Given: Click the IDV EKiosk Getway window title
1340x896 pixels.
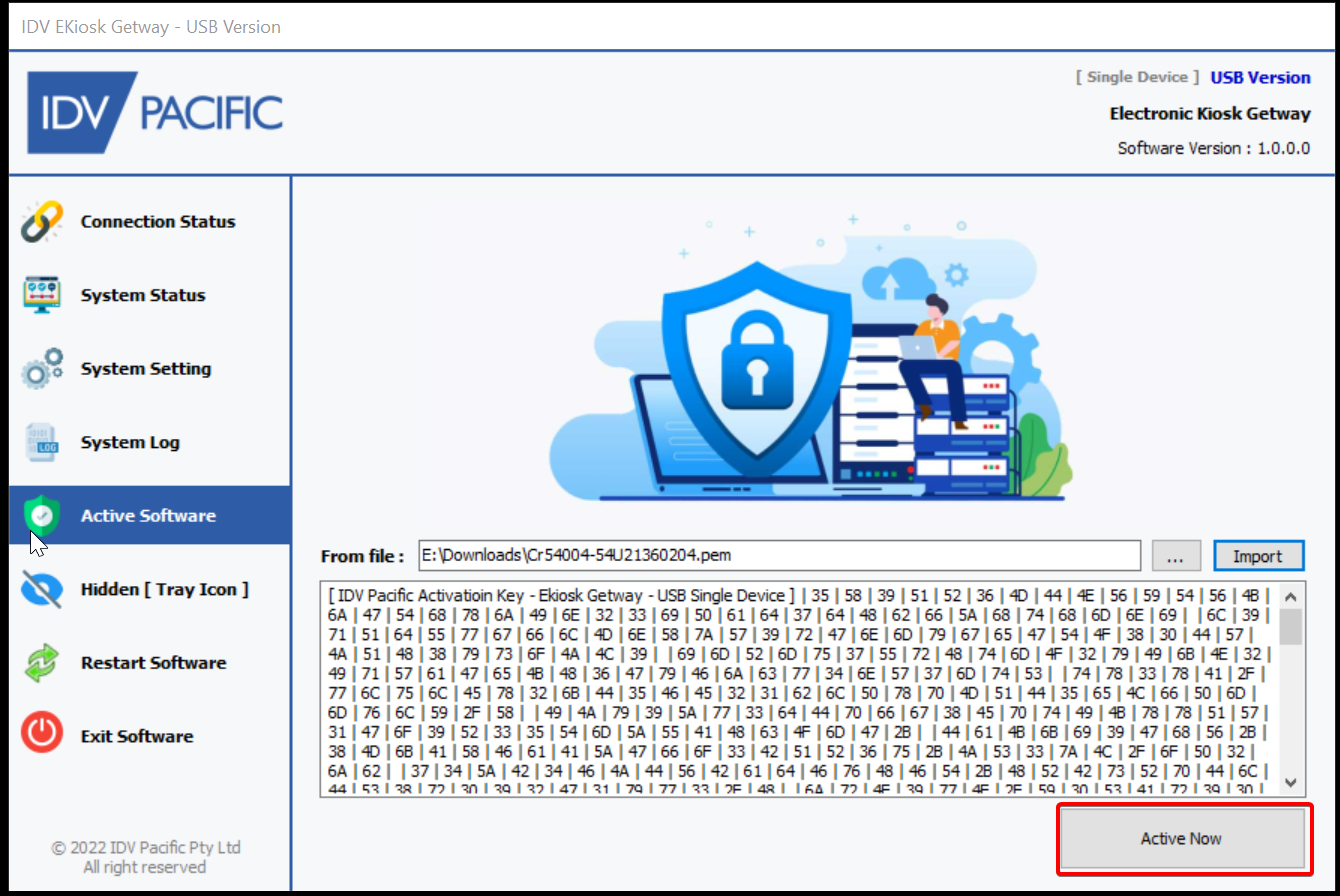Looking at the screenshot, I should (151, 27).
